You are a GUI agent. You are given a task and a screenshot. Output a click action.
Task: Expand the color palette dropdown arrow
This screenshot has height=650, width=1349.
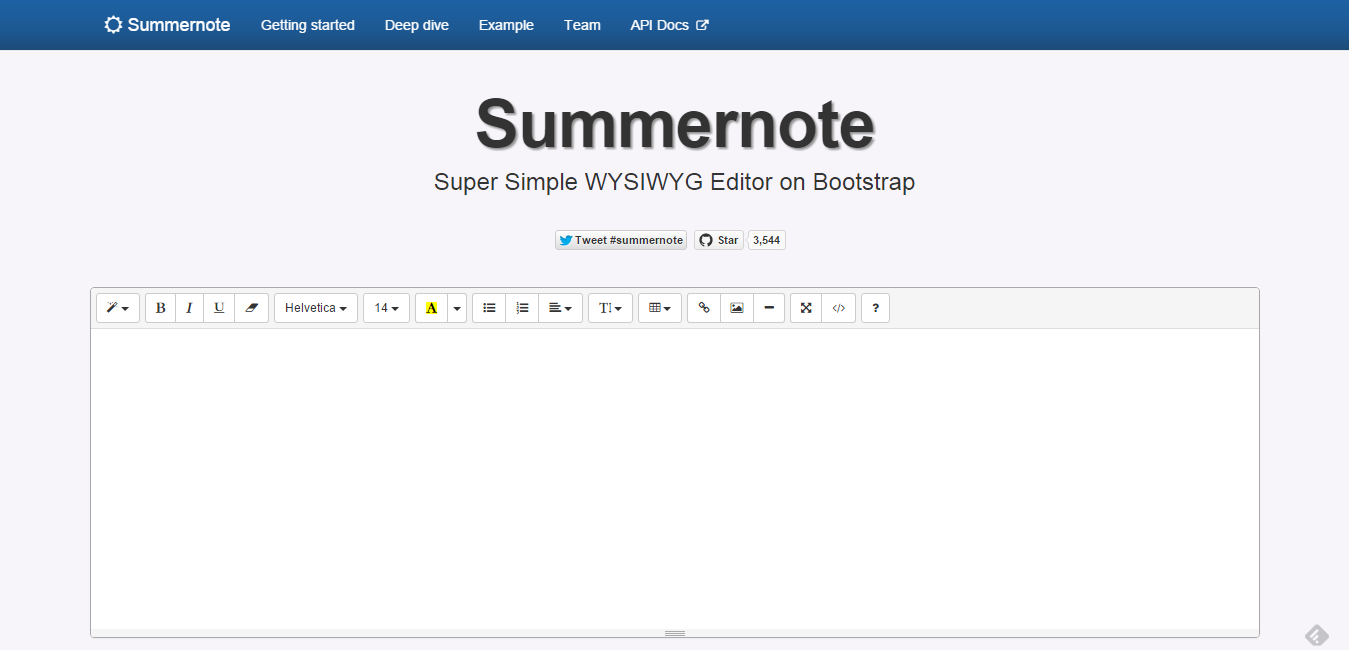tap(457, 308)
